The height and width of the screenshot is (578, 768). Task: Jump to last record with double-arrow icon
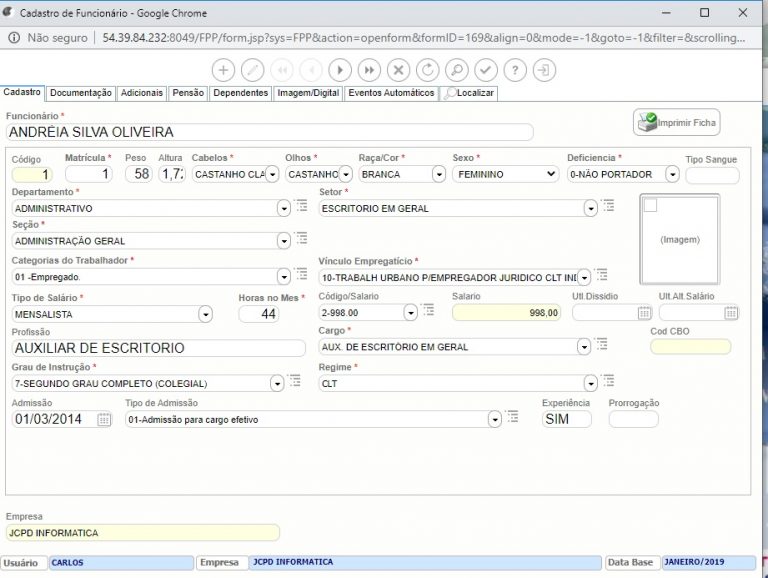(x=369, y=70)
